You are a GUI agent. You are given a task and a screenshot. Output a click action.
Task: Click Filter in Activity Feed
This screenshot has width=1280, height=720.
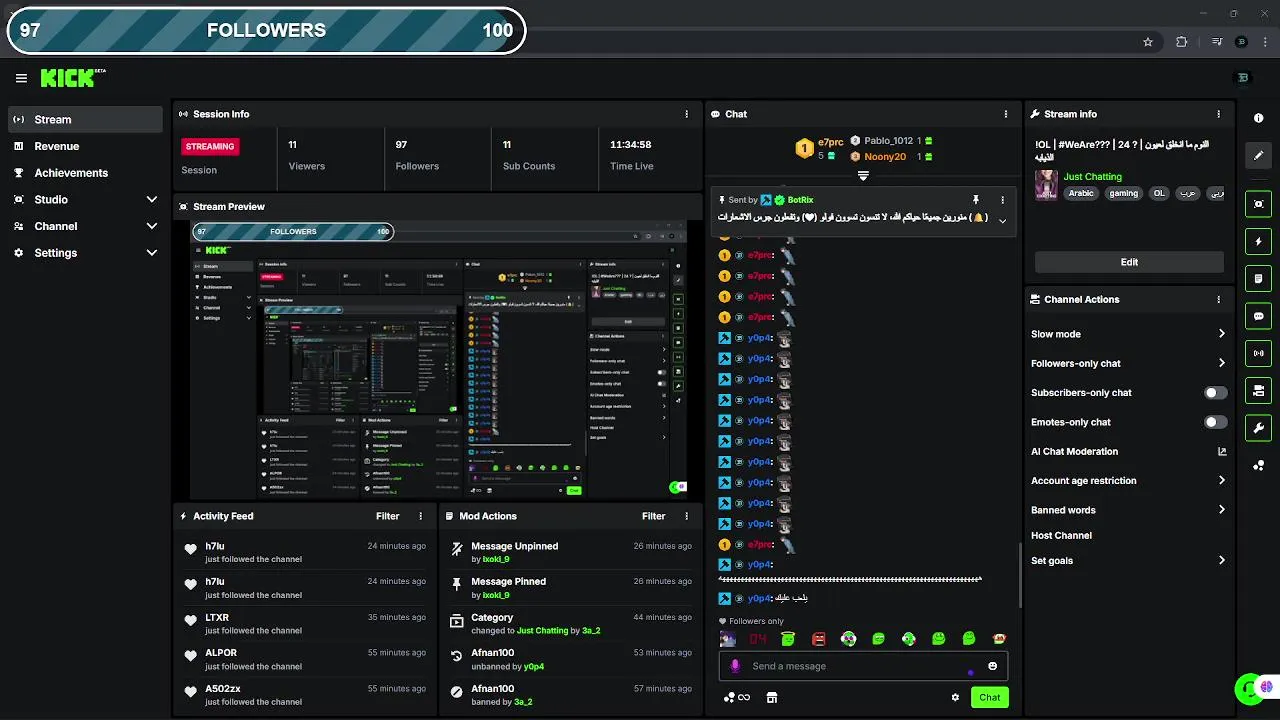point(388,516)
